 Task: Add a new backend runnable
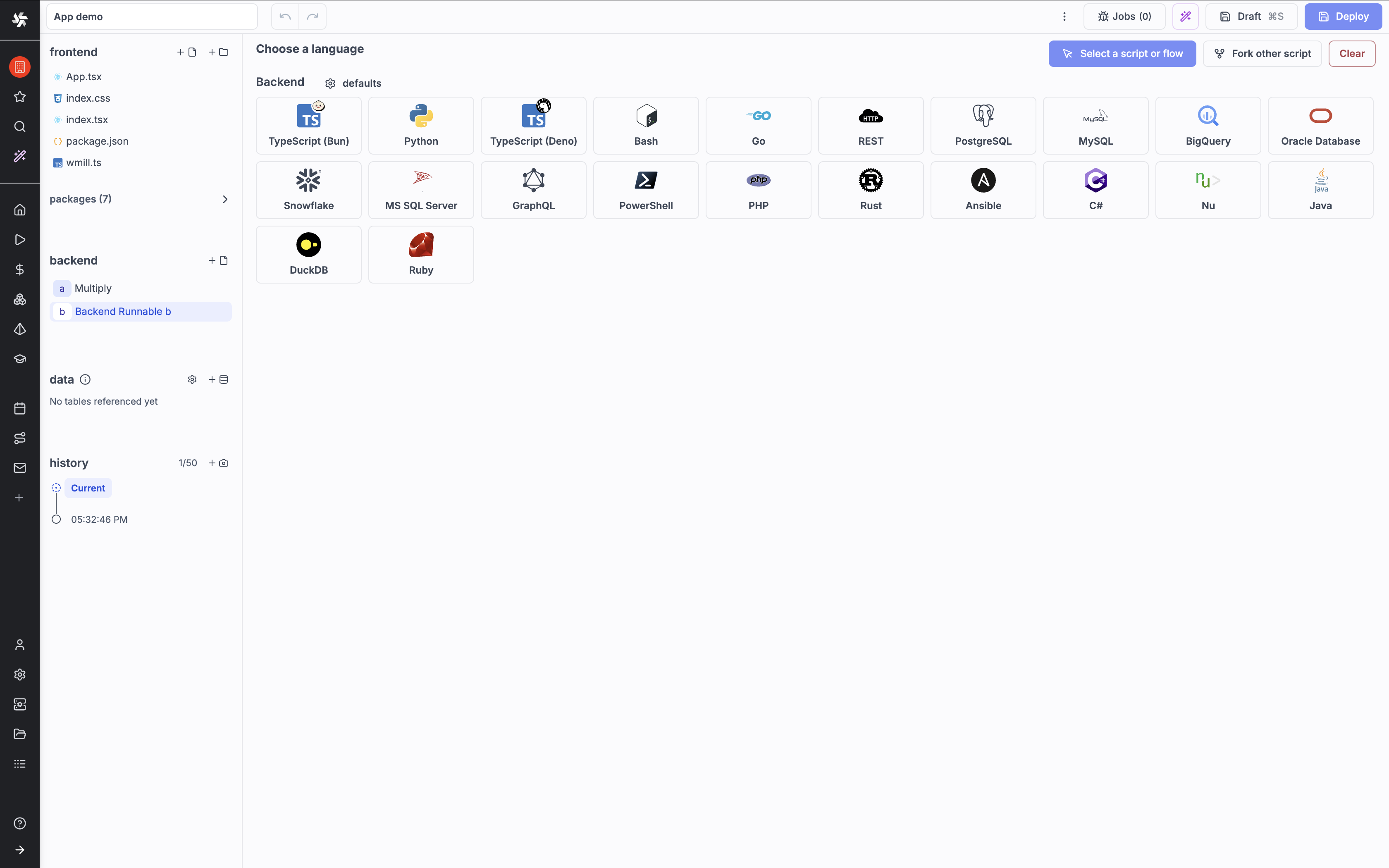pos(218,261)
